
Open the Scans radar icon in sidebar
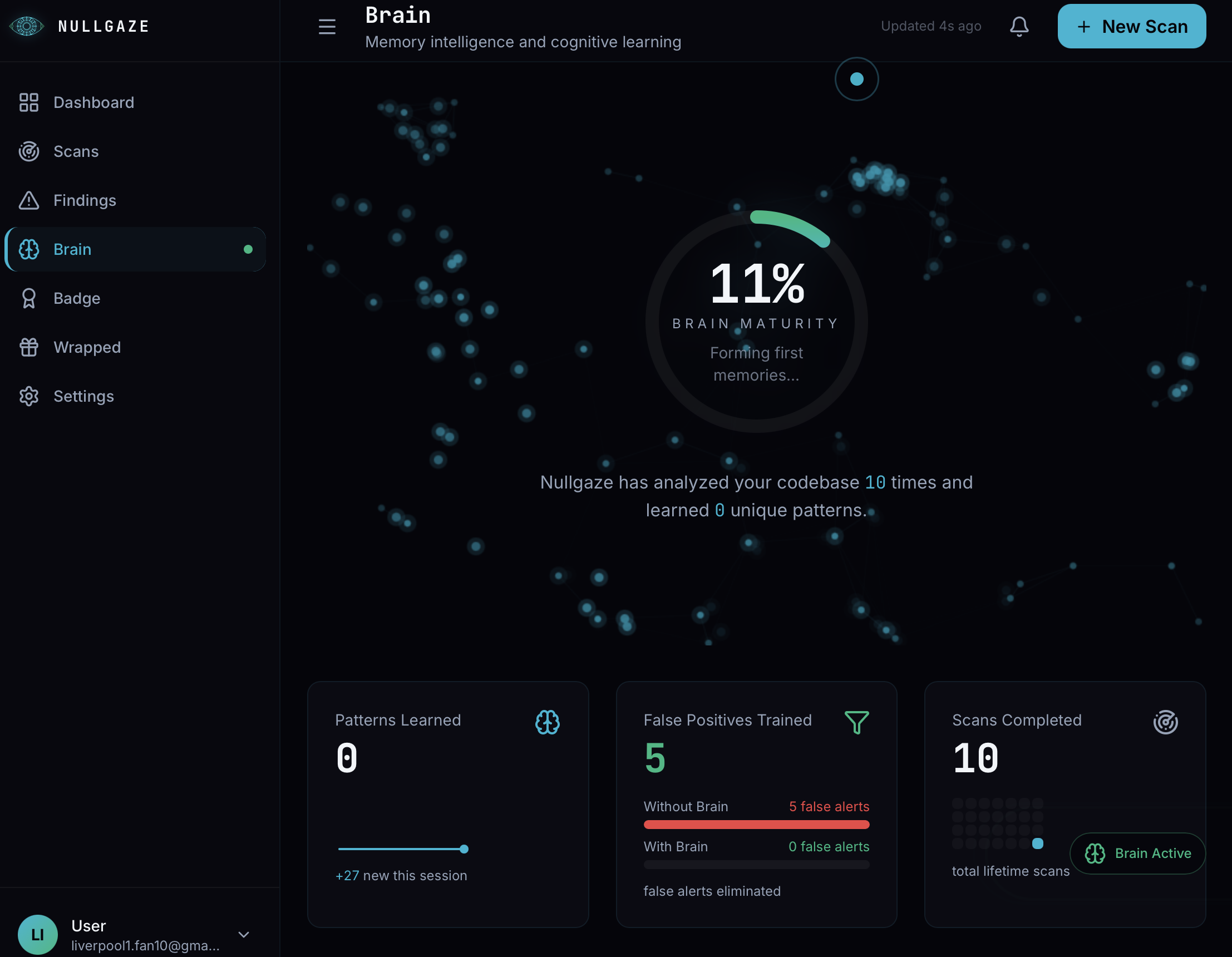pos(28,151)
